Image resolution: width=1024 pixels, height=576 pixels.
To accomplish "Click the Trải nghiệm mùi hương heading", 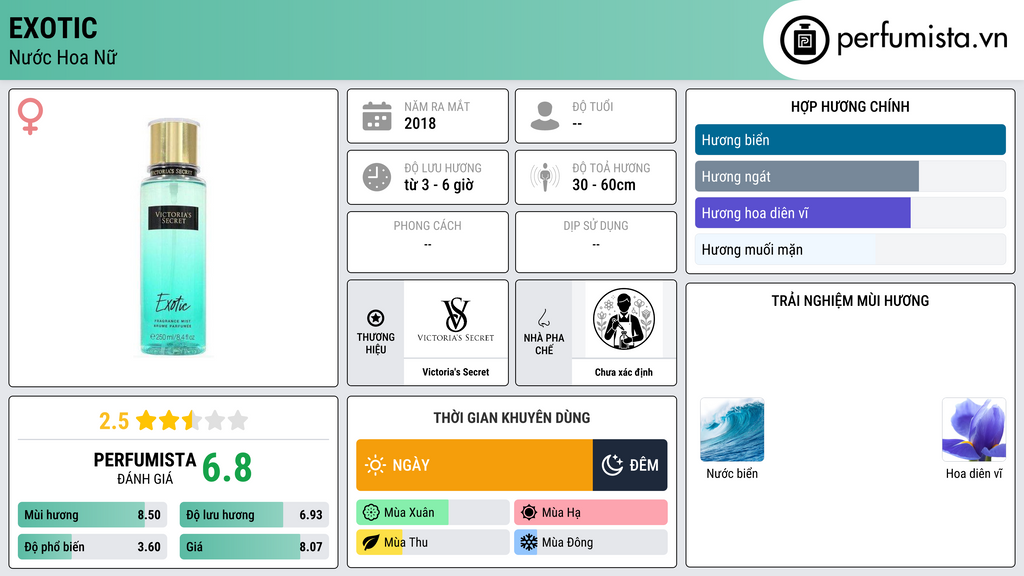I will tap(850, 300).
